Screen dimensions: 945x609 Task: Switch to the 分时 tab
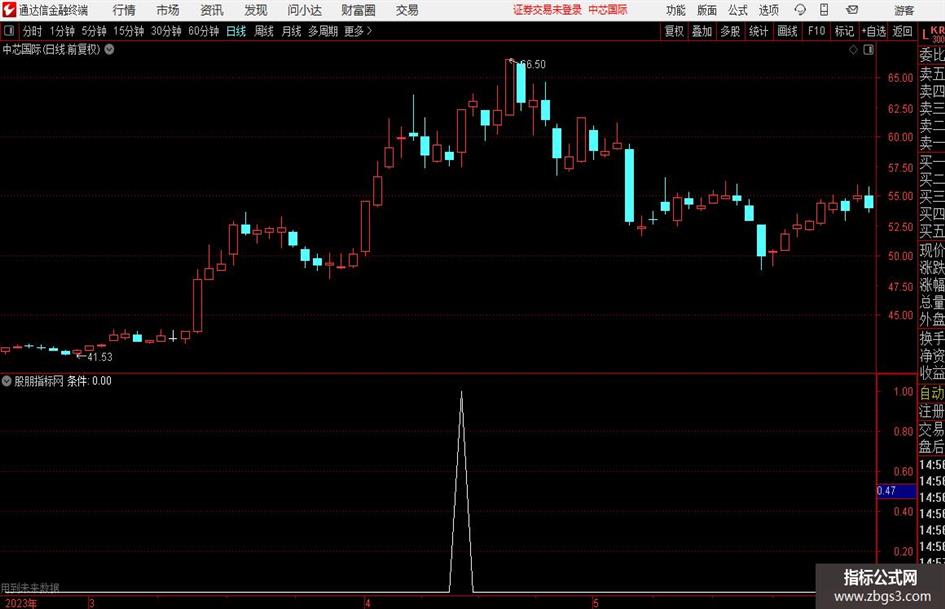pyautogui.click(x=32, y=31)
